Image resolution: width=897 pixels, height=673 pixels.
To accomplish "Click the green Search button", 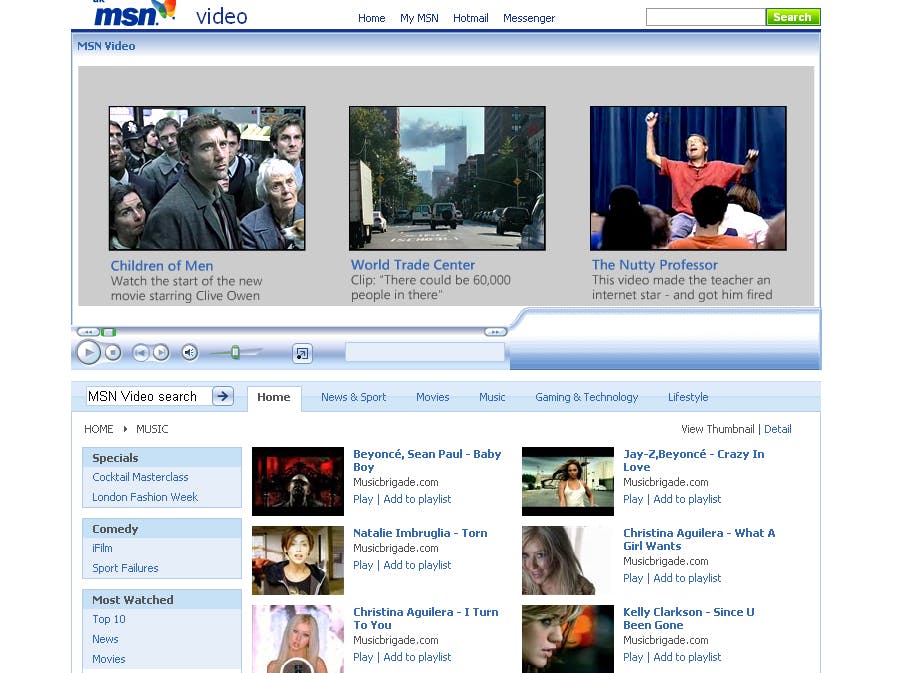I will tap(793, 17).
